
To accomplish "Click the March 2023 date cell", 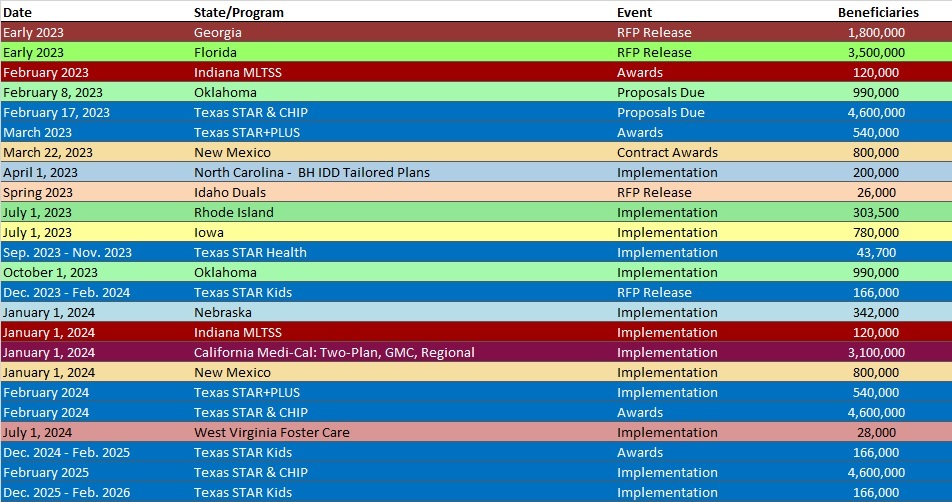I will [x=37, y=132].
